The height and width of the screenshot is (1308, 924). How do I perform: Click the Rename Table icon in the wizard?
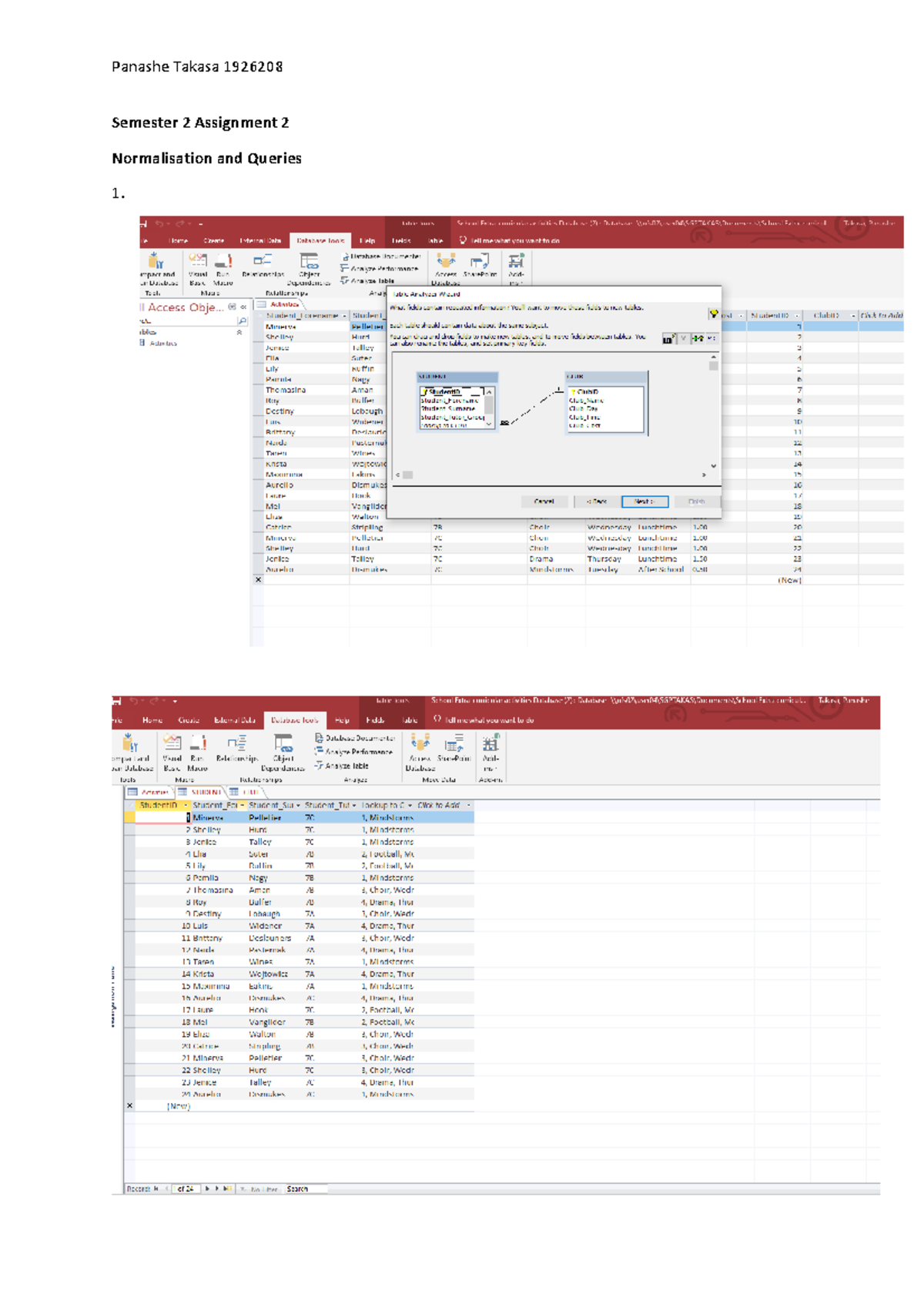click(x=668, y=338)
